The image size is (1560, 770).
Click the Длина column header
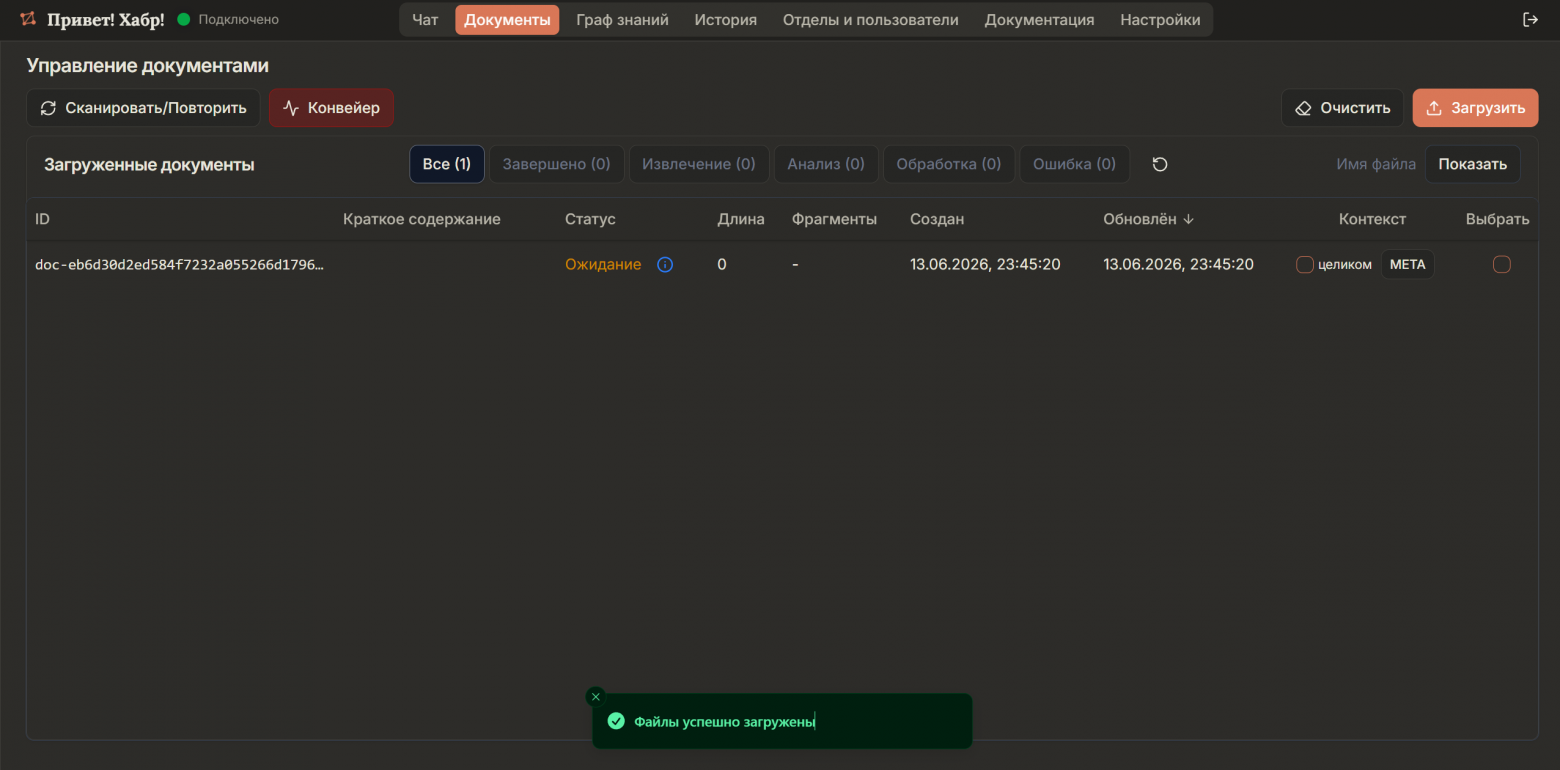tap(741, 219)
